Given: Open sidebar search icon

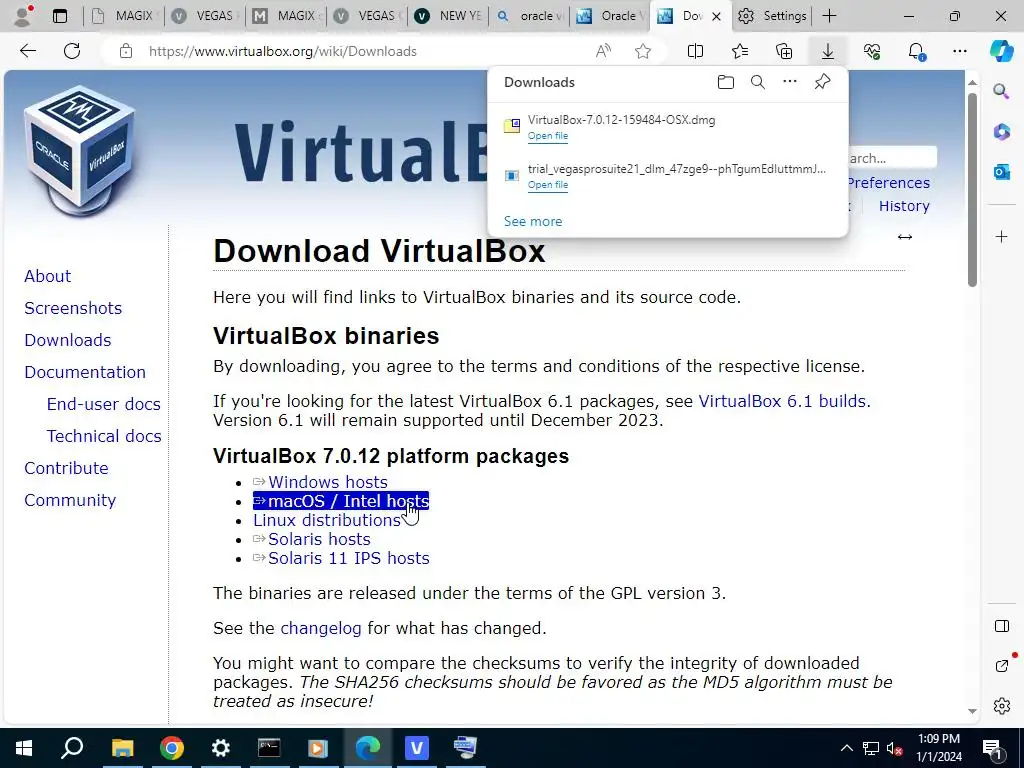Looking at the screenshot, I should point(1001,91).
